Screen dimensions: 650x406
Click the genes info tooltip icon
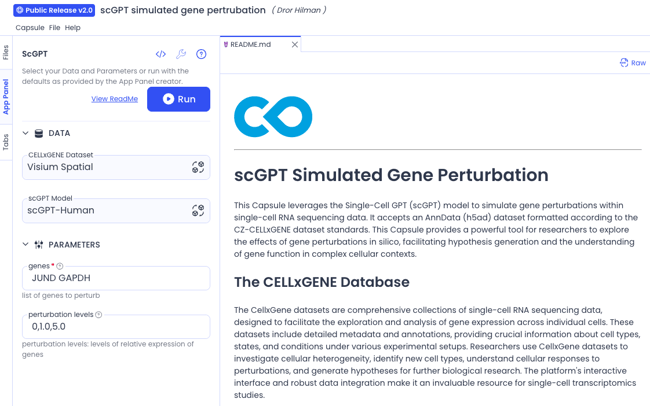pos(60,266)
